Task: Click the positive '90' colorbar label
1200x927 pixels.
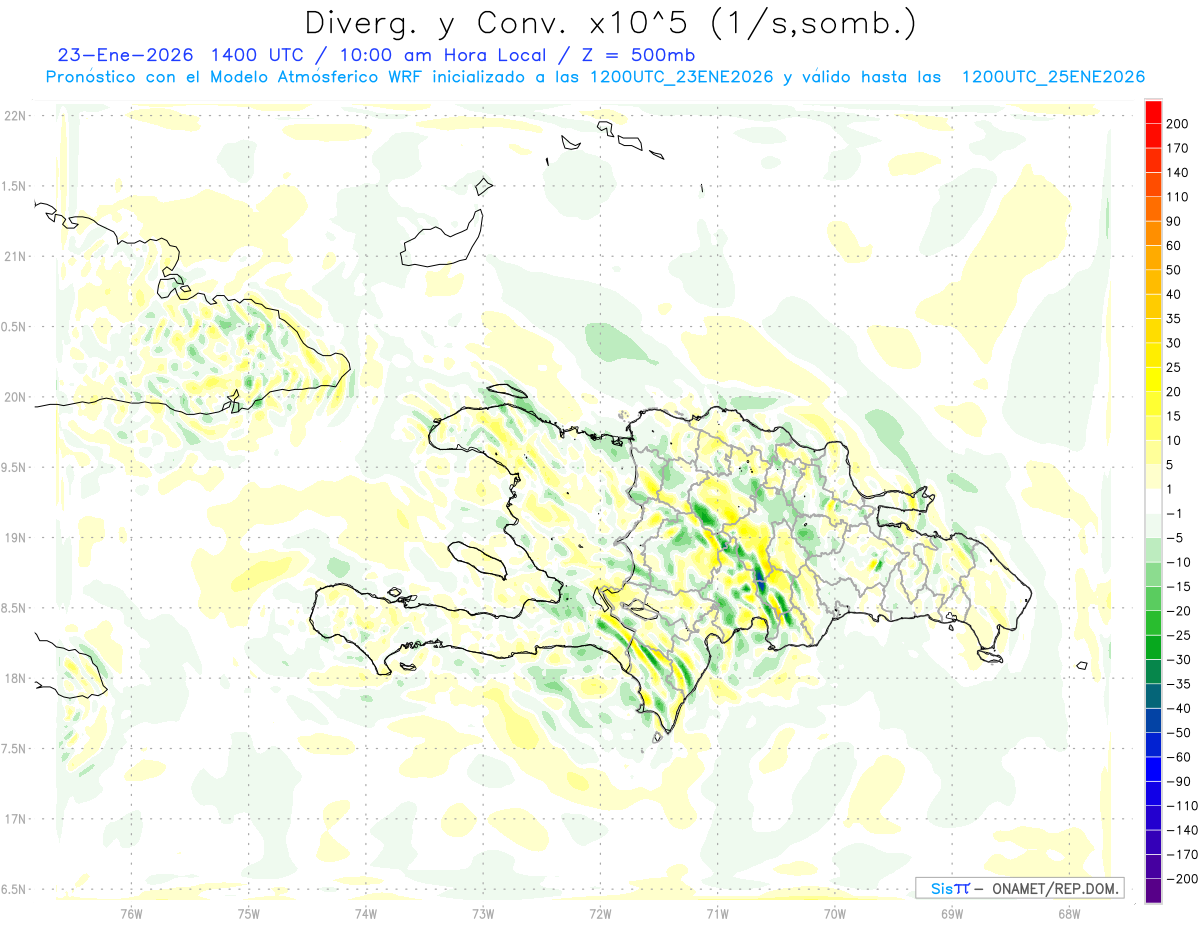Action: point(1176,221)
